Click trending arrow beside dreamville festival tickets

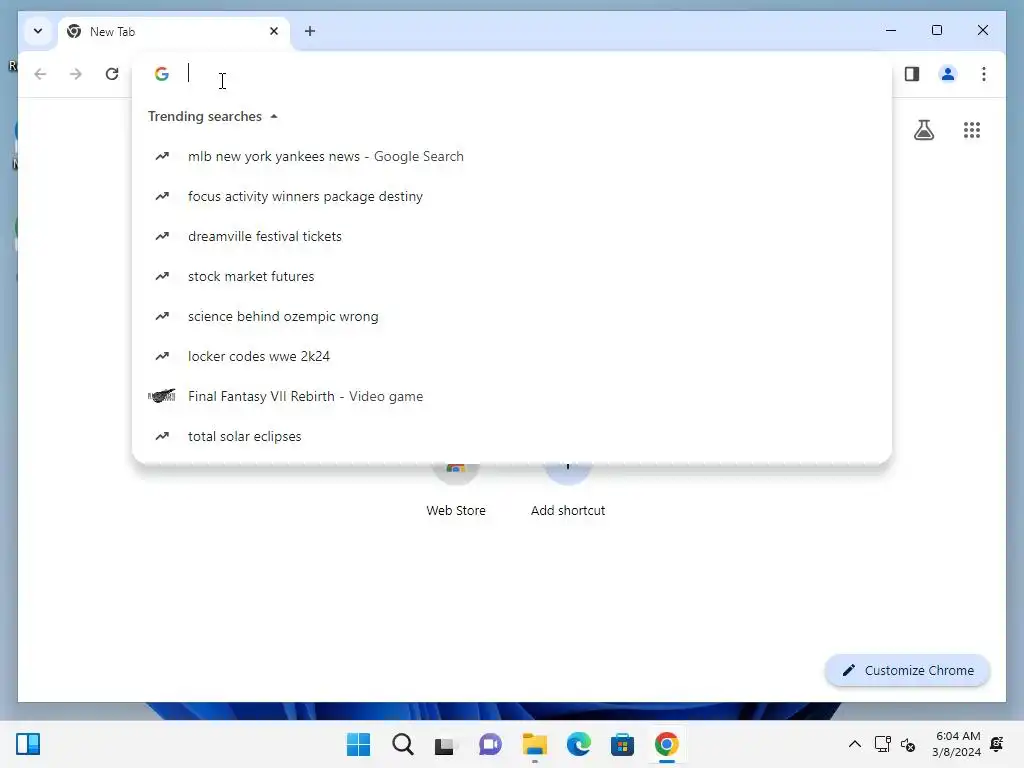162,236
